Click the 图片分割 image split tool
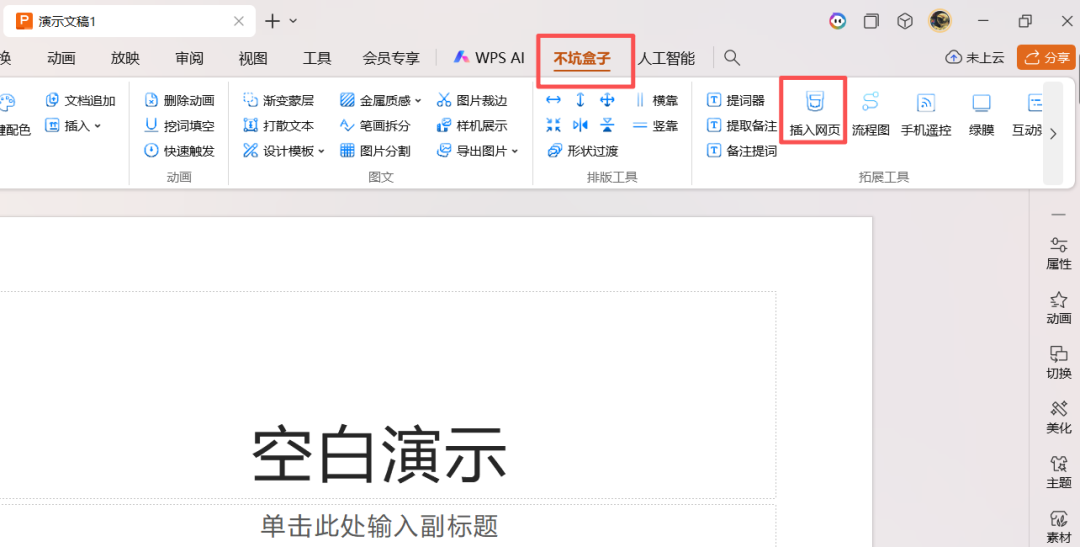The image size is (1080, 547). [x=375, y=151]
